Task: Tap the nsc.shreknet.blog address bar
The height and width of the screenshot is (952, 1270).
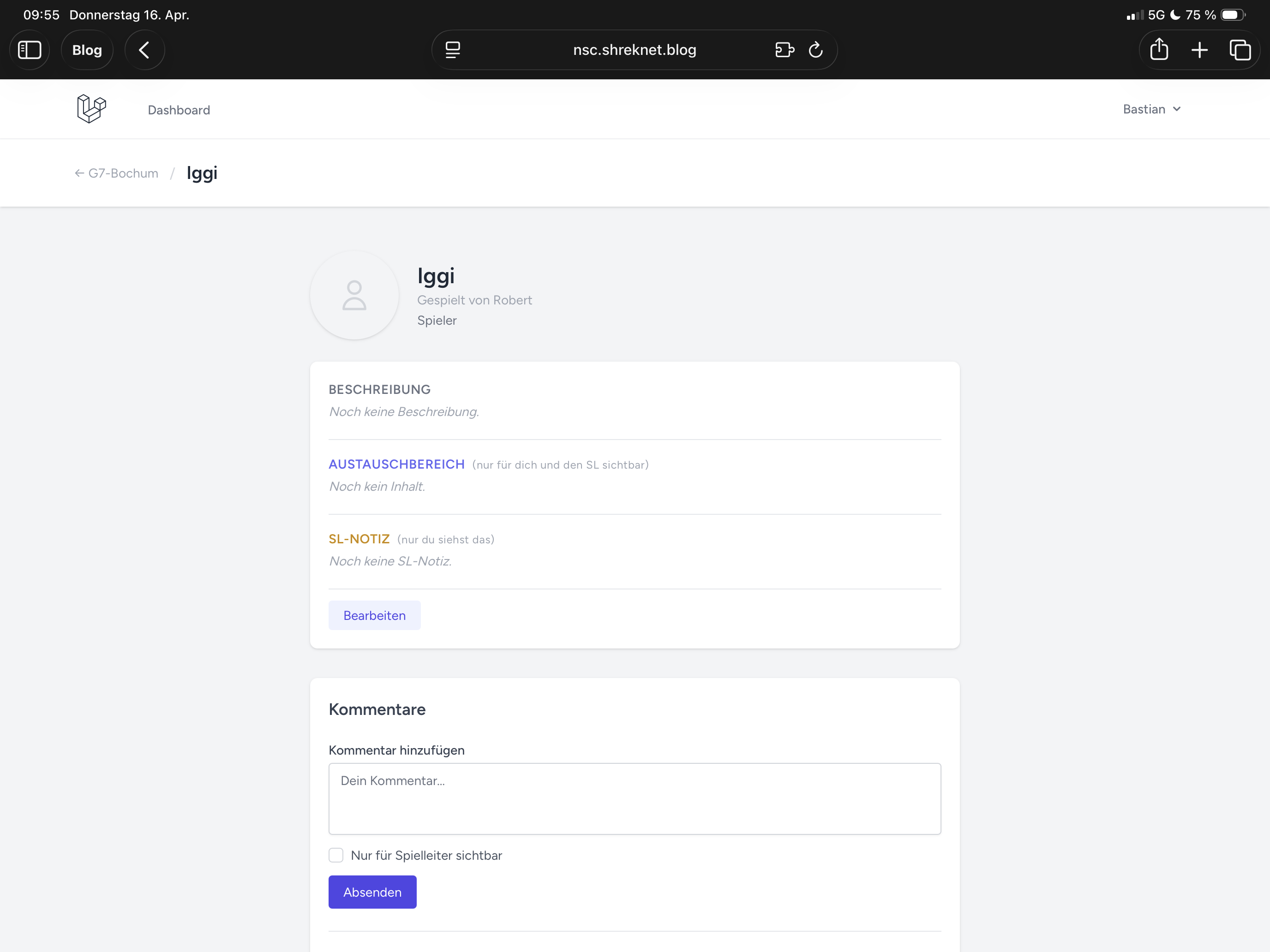Action: 634,50
